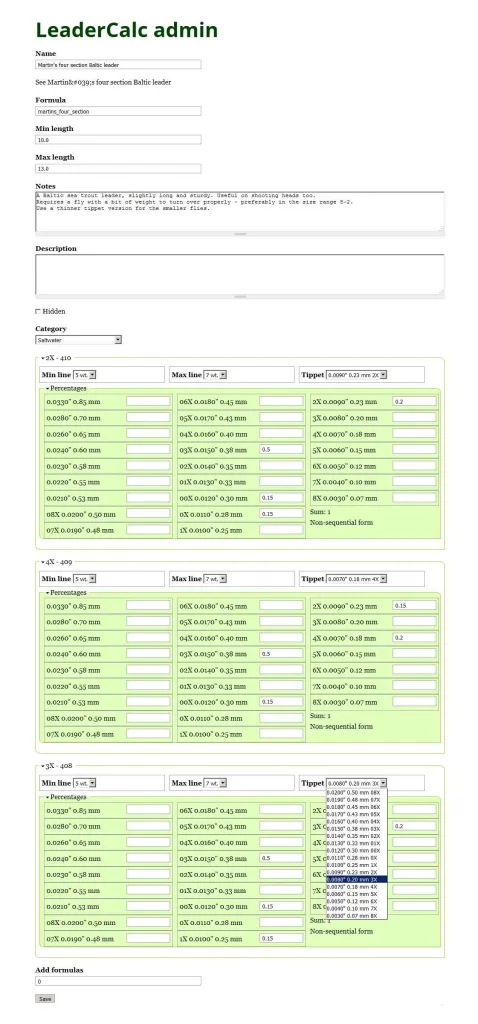
Task: Click into the Description text area
Action: [240, 274]
